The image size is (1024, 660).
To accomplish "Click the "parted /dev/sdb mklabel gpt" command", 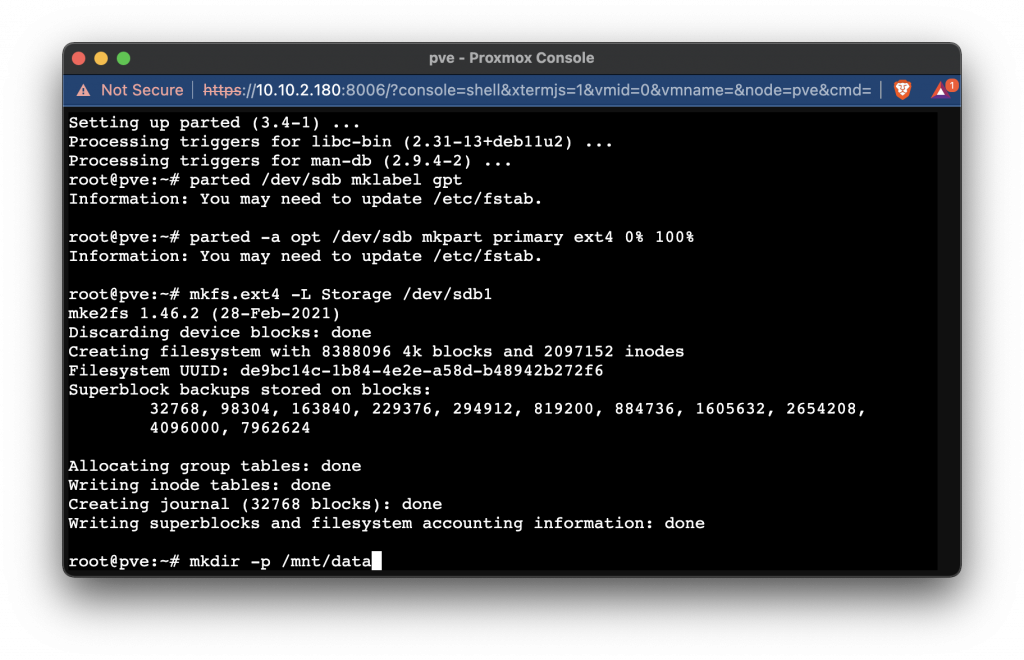I will point(325,180).
